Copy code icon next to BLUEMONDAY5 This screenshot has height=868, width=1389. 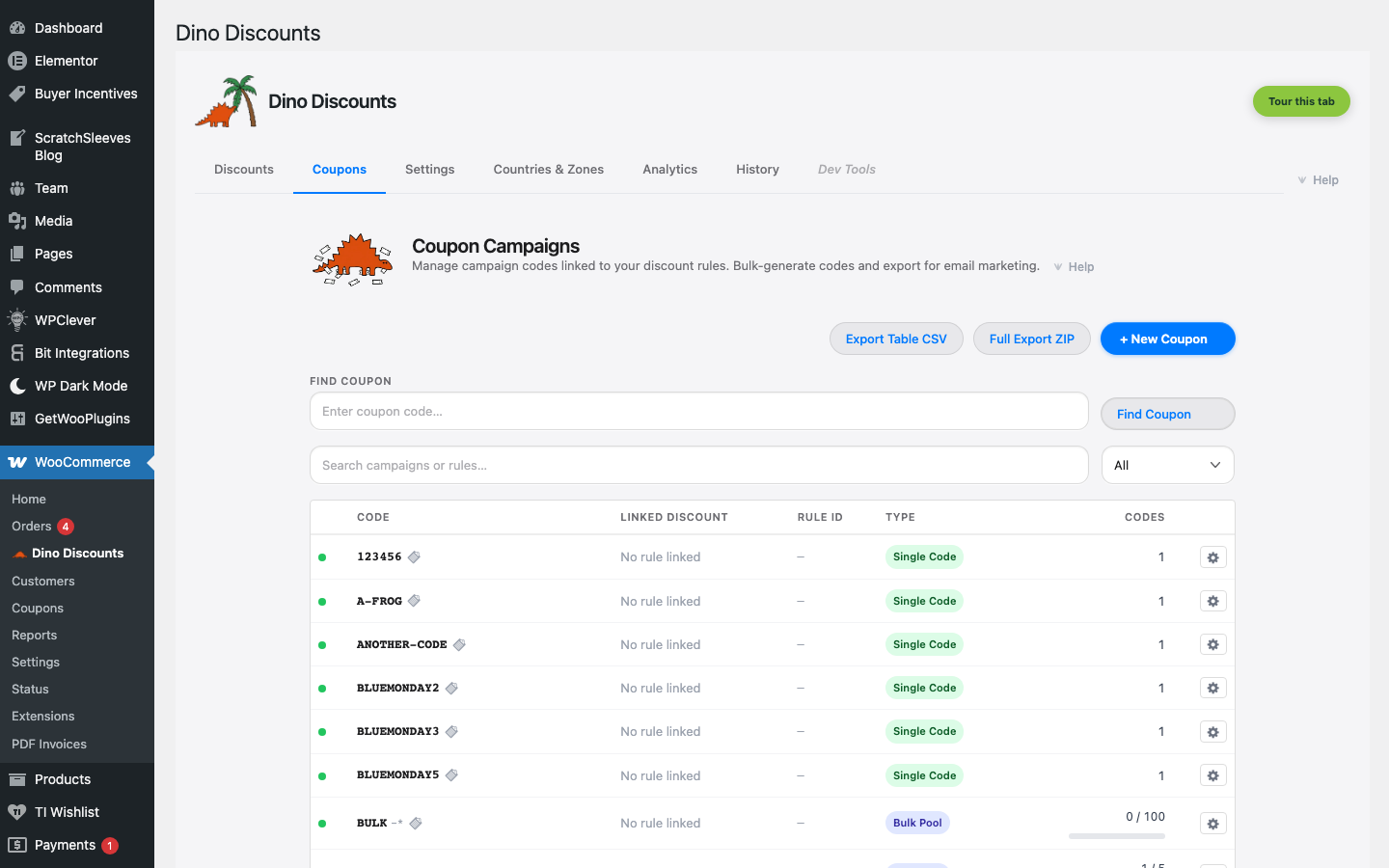[451, 775]
